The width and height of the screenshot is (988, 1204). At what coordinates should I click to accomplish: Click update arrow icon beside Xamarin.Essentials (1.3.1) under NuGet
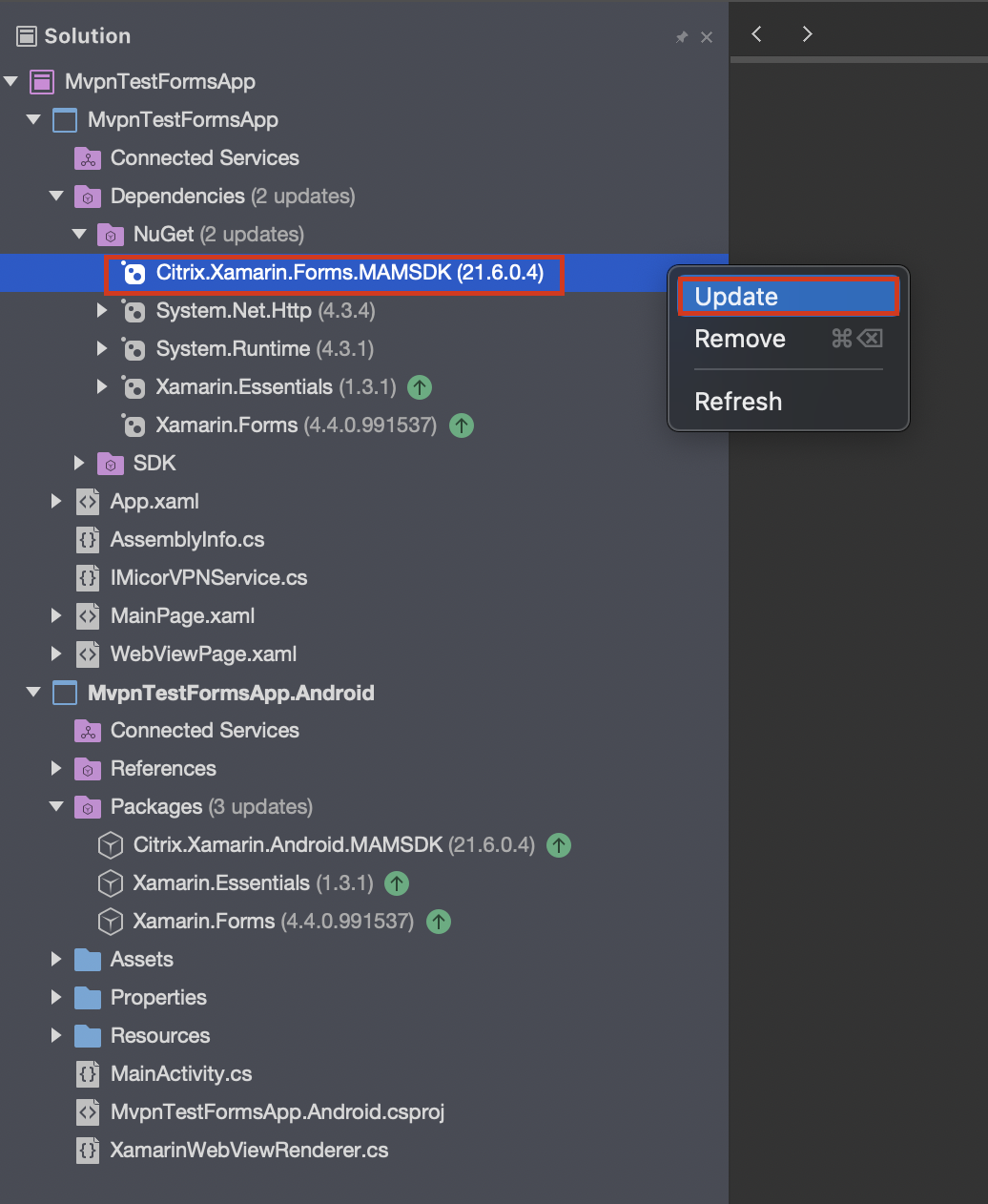[x=420, y=387]
